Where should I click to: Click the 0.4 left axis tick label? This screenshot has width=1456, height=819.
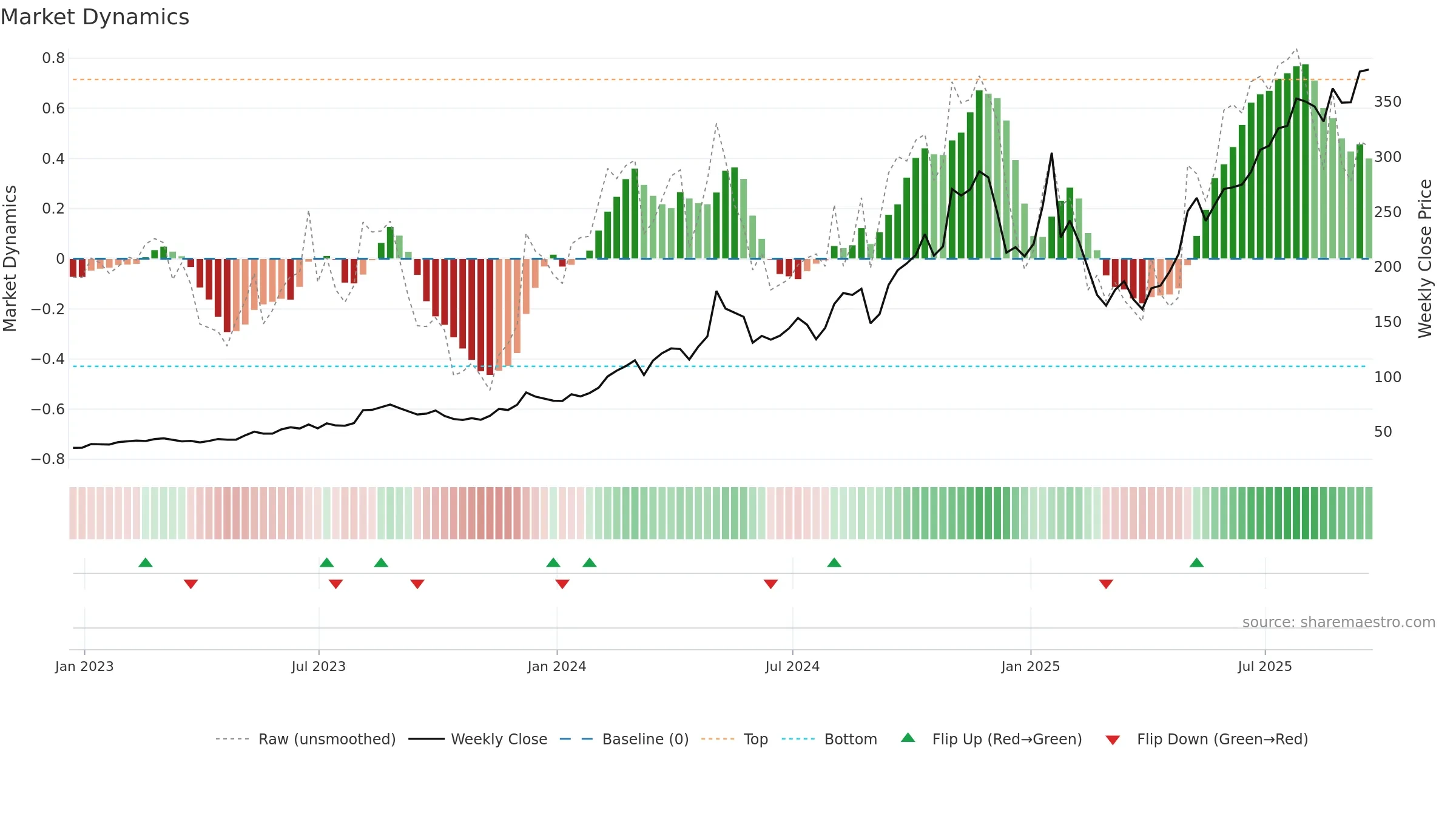tap(53, 159)
